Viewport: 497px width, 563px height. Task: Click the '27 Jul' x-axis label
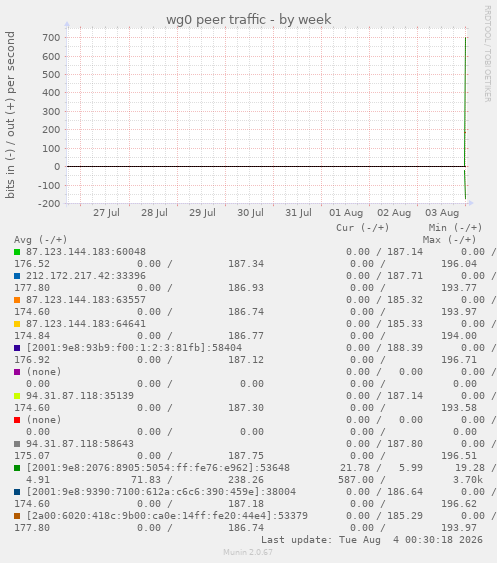point(106,213)
